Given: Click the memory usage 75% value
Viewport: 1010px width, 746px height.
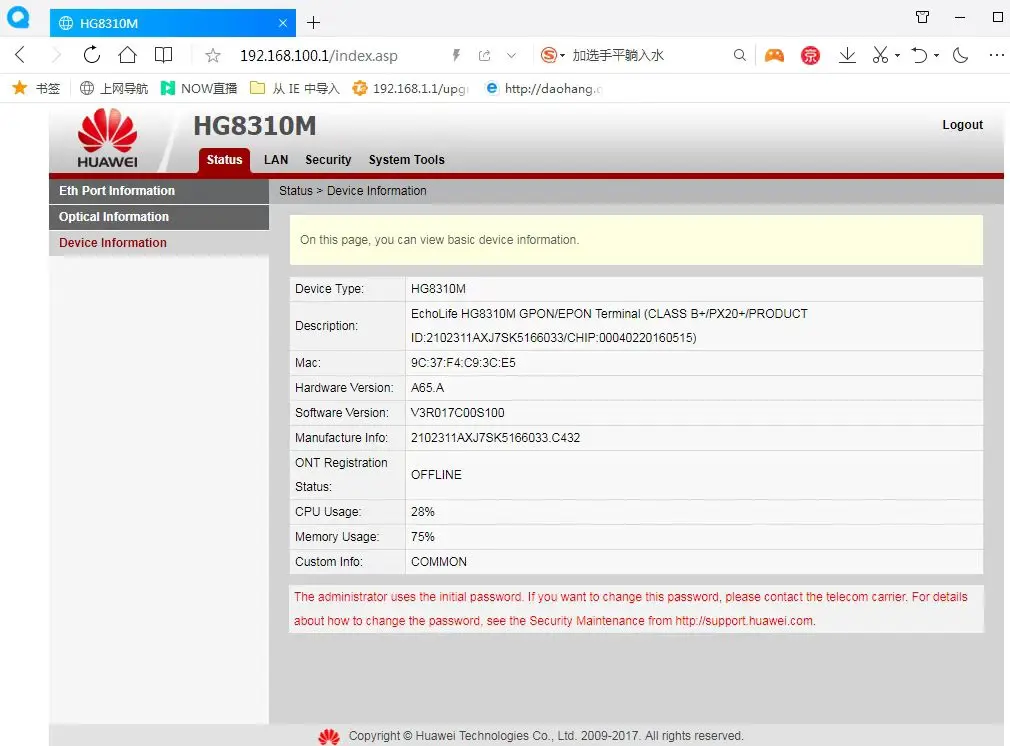Looking at the screenshot, I should pos(423,537).
